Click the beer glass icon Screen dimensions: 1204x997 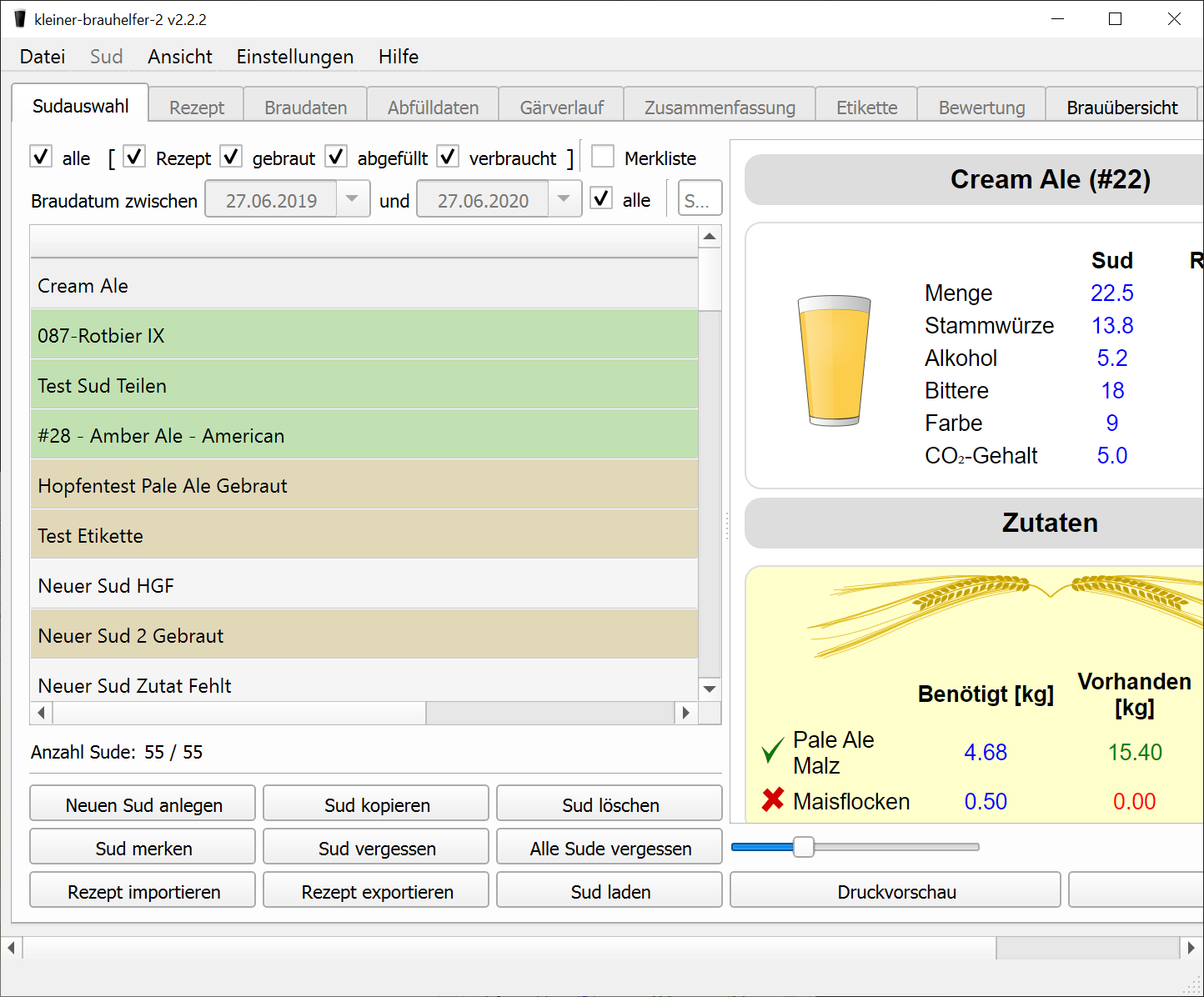tap(834, 361)
